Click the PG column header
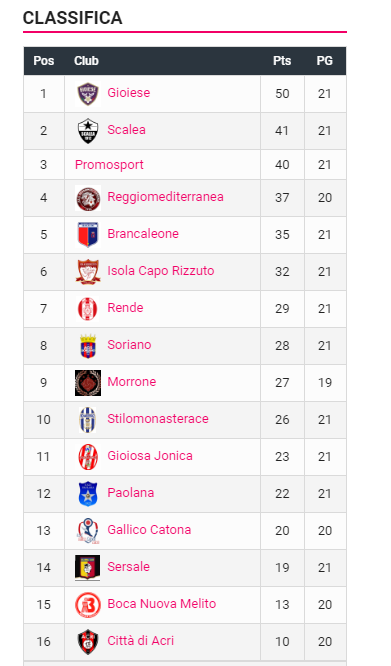Viewport: 391px width, 666px height. pos(324,61)
